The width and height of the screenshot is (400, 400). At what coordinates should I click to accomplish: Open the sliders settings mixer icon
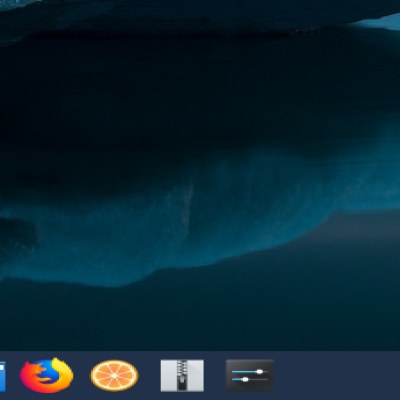click(250, 375)
